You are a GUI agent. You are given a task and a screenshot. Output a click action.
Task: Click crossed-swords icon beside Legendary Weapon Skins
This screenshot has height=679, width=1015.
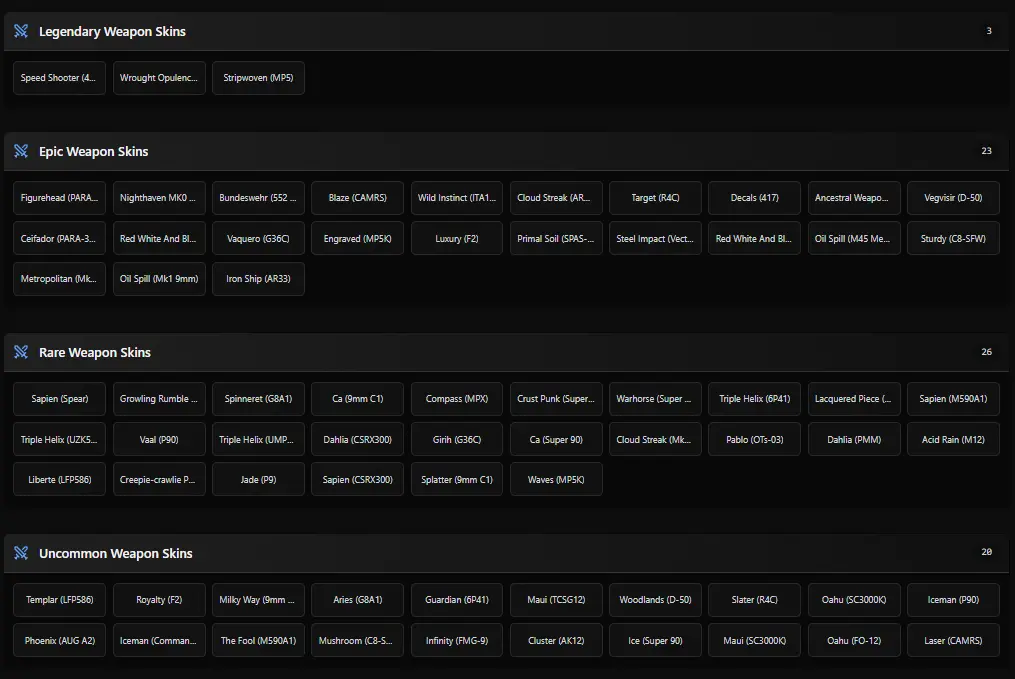(x=21, y=31)
